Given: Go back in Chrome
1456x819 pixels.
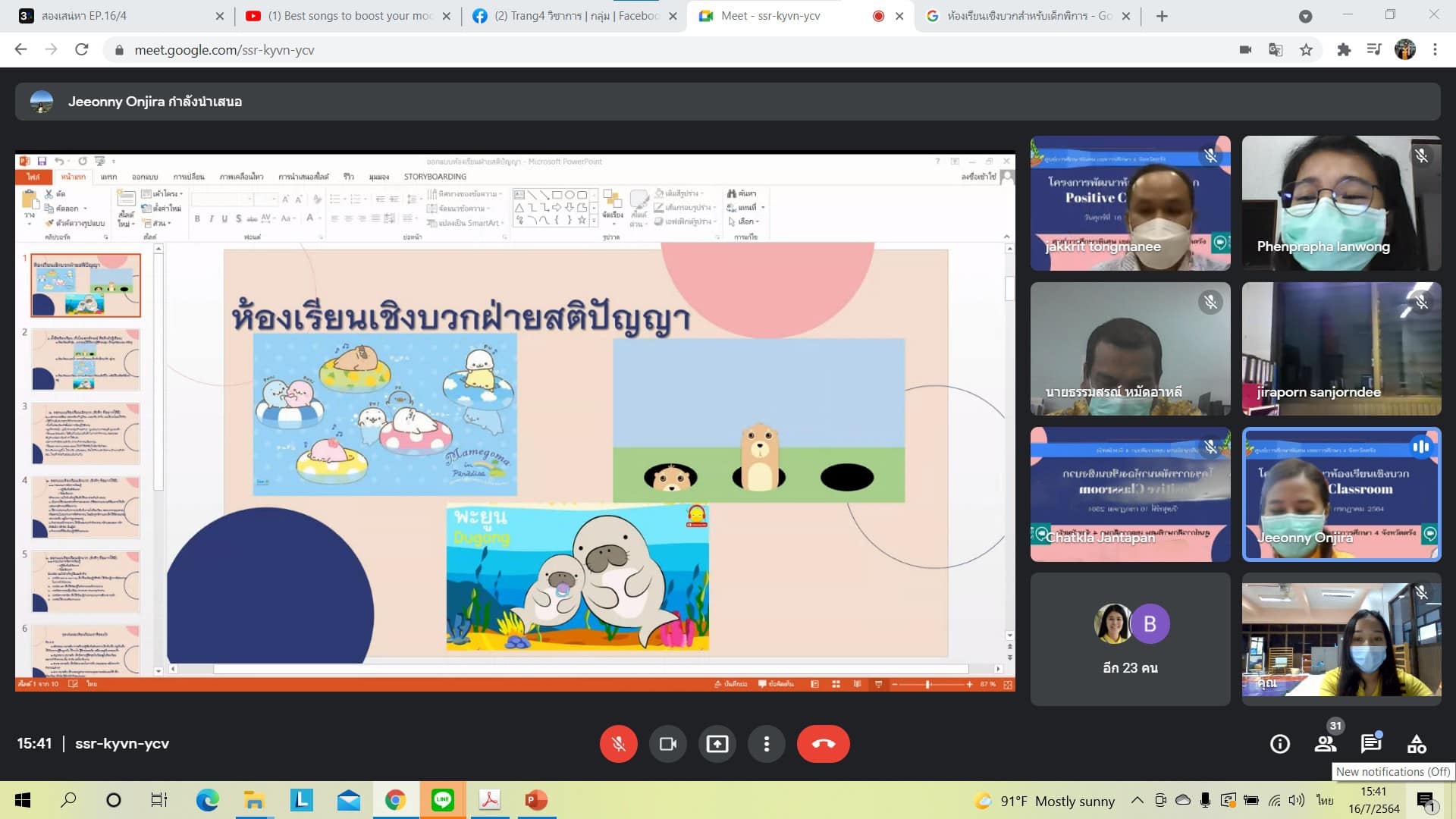Looking at the screenshot, I should pyautogui.click(x=21, y=50).
